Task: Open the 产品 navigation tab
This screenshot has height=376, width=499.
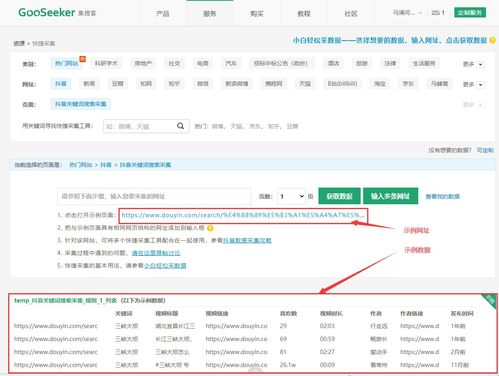Action: 163,14
